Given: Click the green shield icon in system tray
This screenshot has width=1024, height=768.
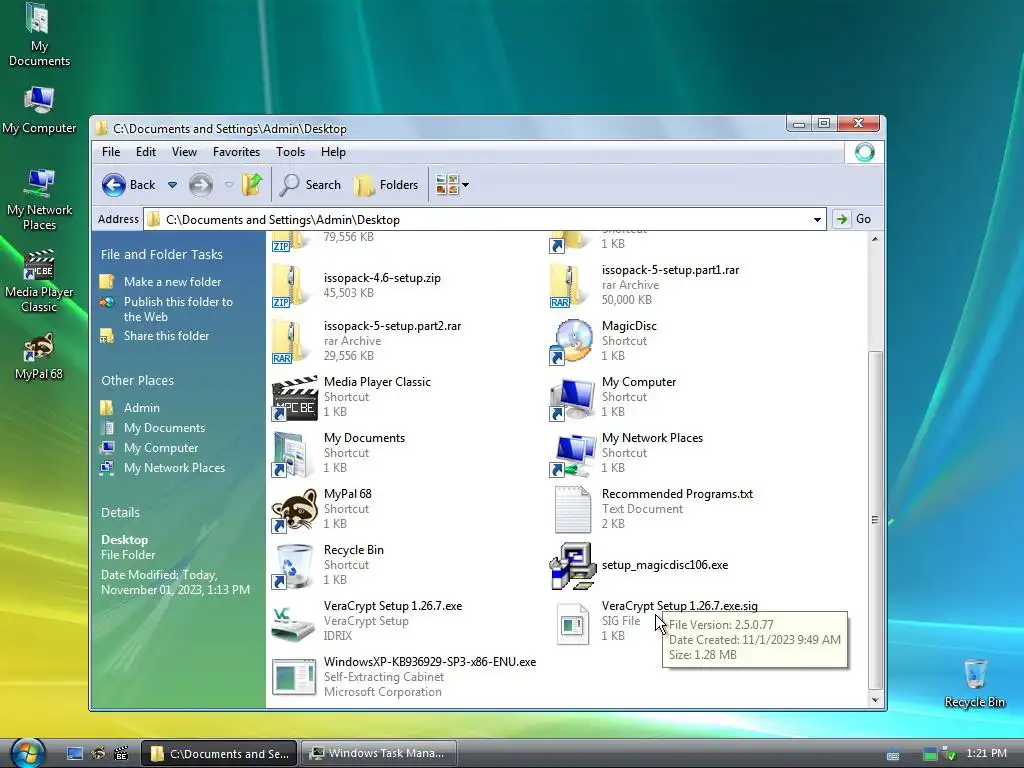Looking at the screenshot, I should [950, 754].
